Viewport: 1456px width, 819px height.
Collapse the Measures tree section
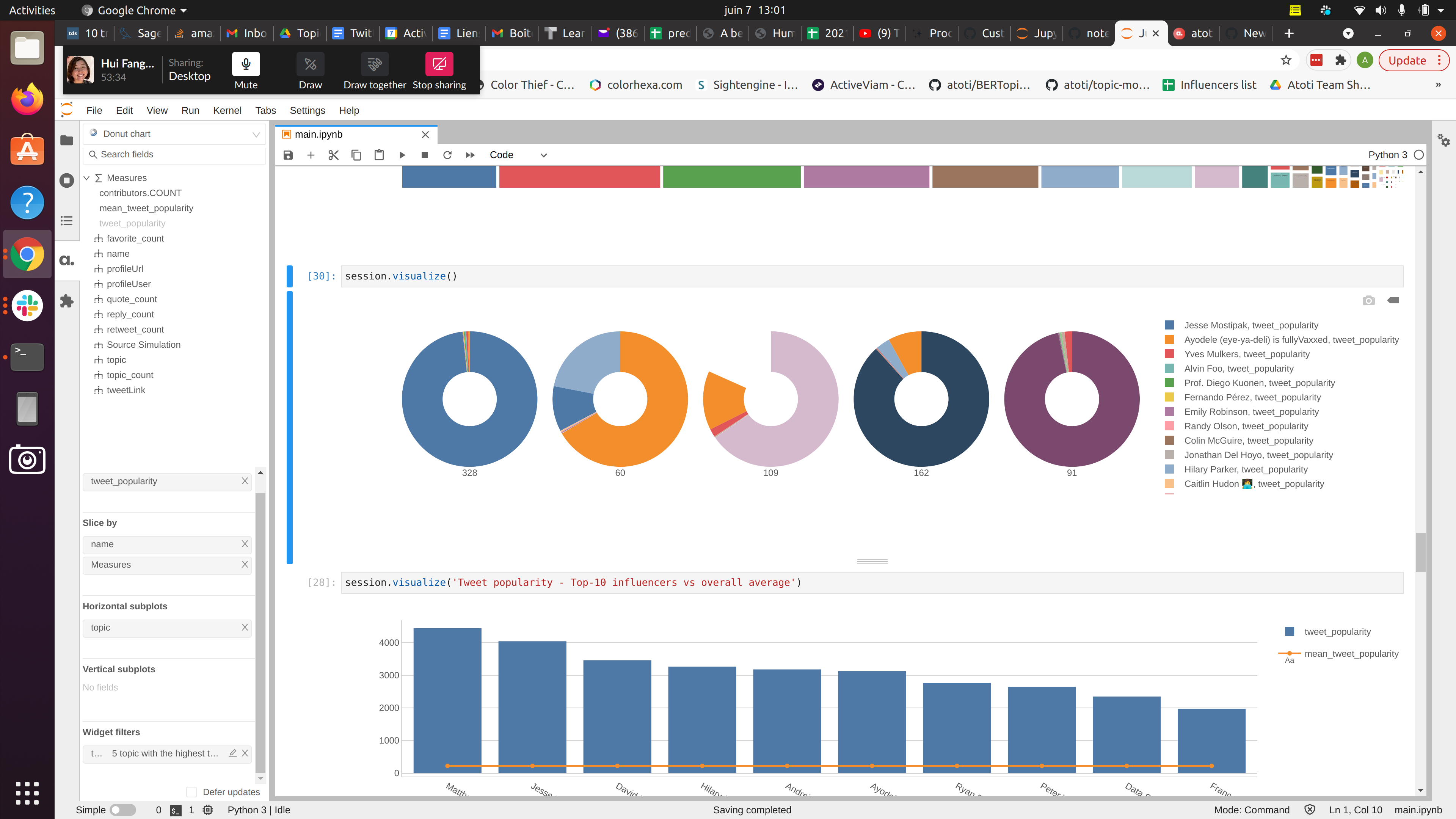87,177
